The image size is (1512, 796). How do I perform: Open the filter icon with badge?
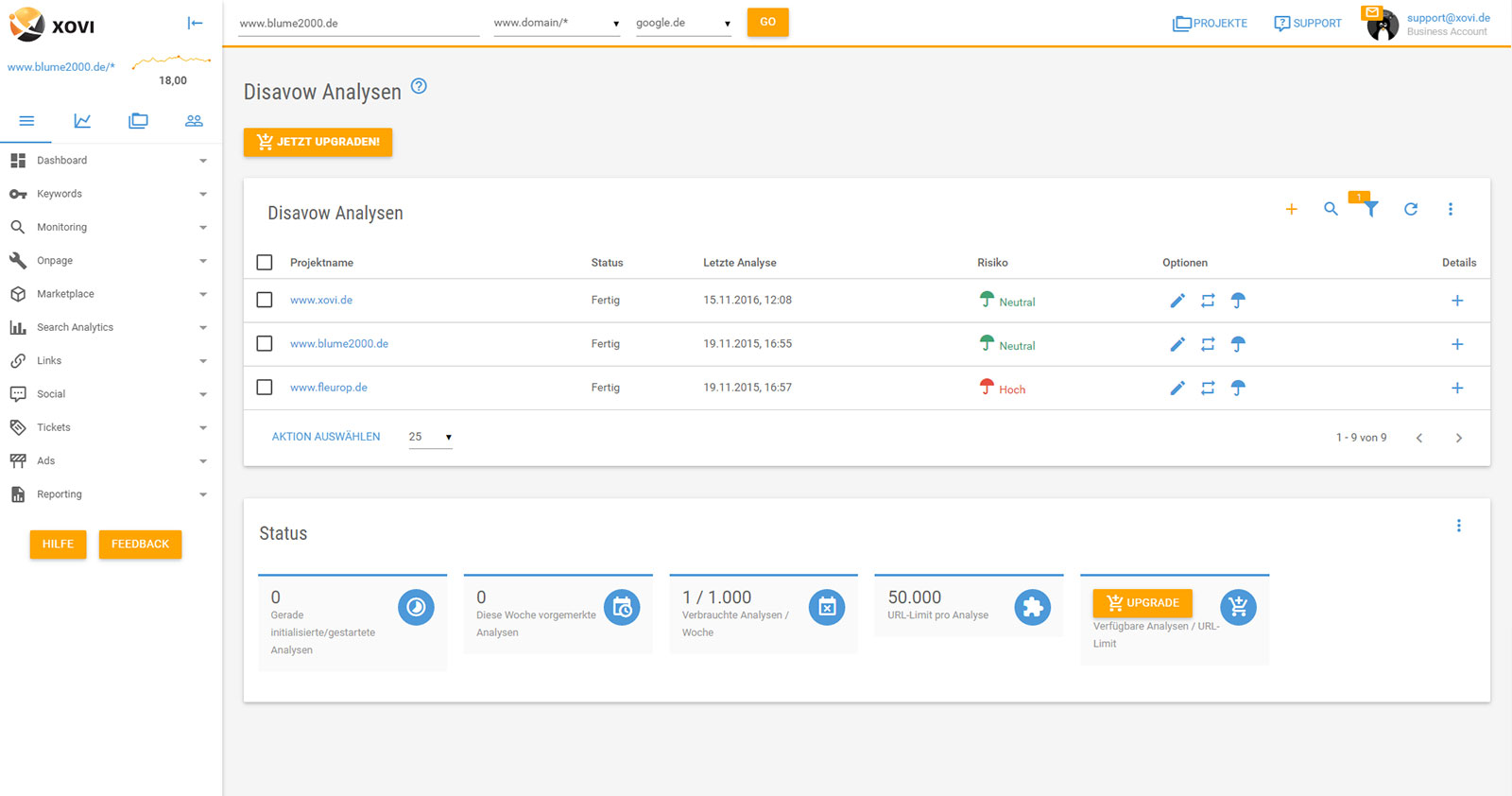coord(1370,208)
